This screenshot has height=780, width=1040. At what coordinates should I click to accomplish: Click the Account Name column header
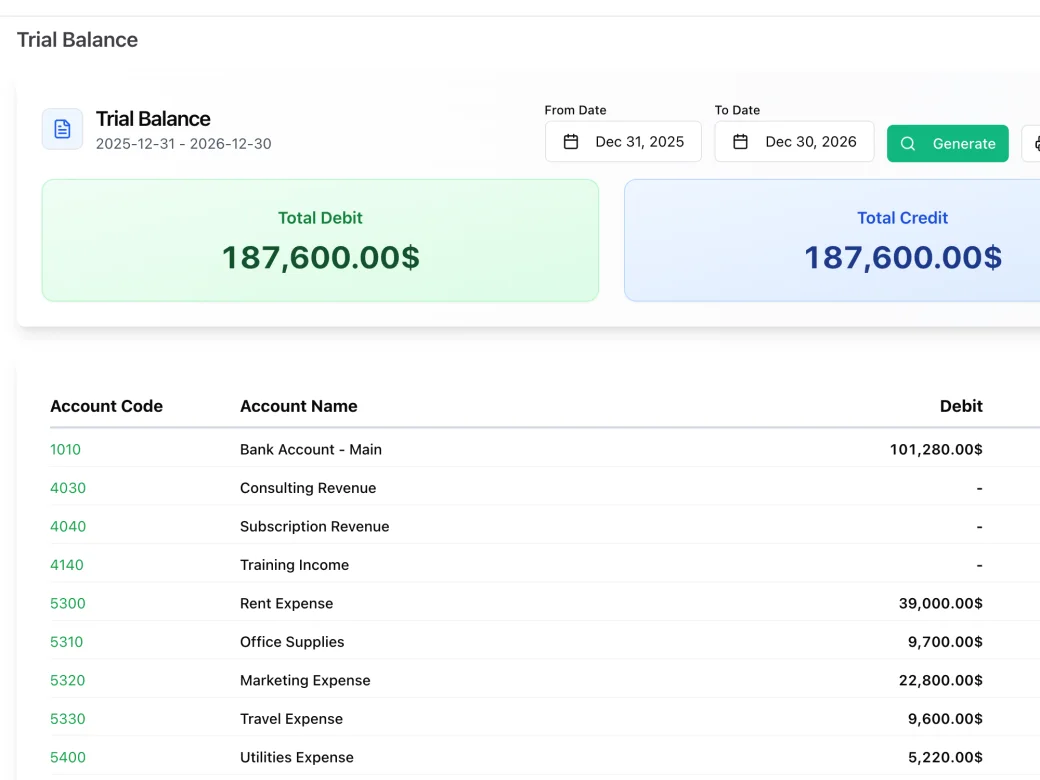[x=298, y=406]
